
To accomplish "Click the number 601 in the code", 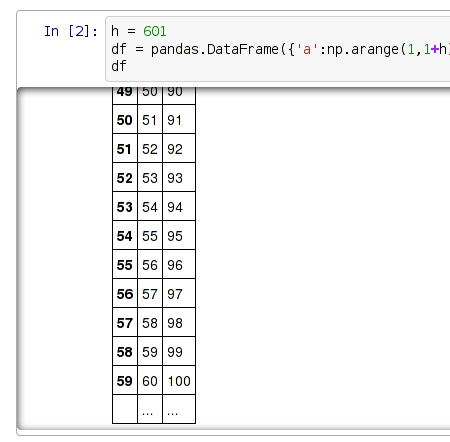I will [155, 31].
